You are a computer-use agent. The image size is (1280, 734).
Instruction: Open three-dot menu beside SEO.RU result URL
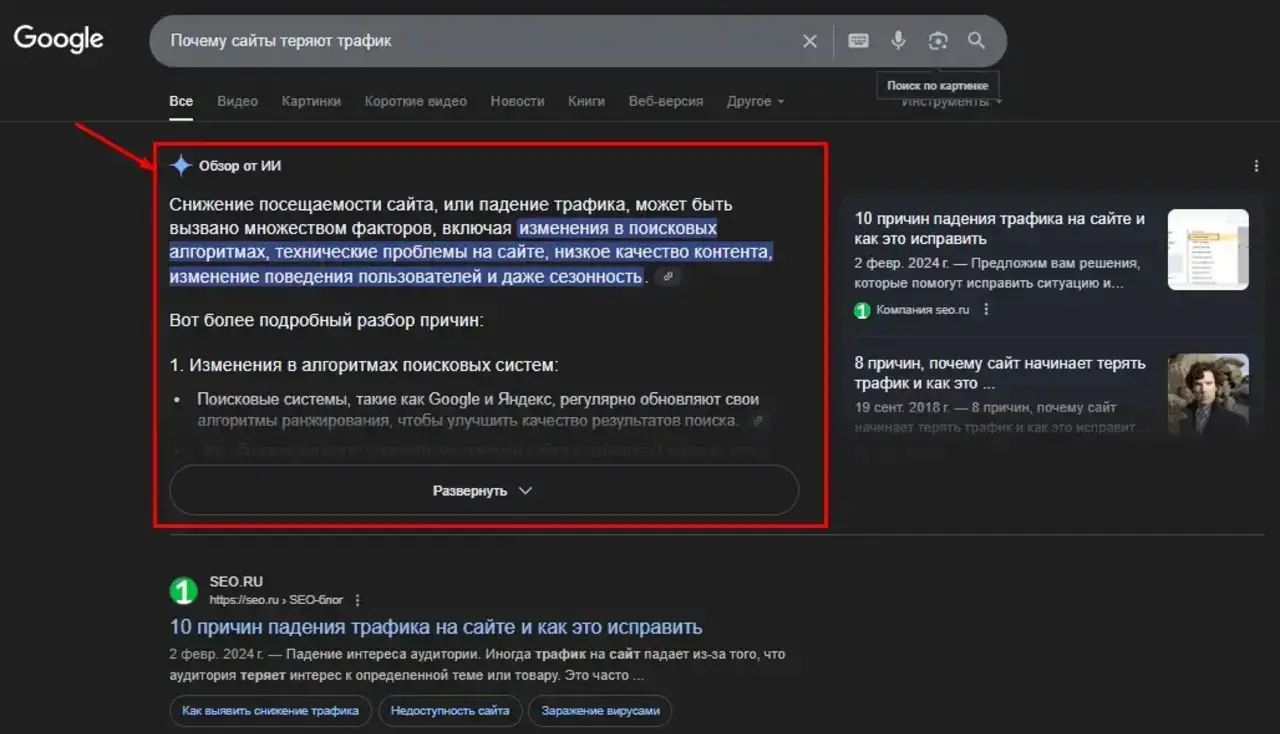click(x=357, y=600)
